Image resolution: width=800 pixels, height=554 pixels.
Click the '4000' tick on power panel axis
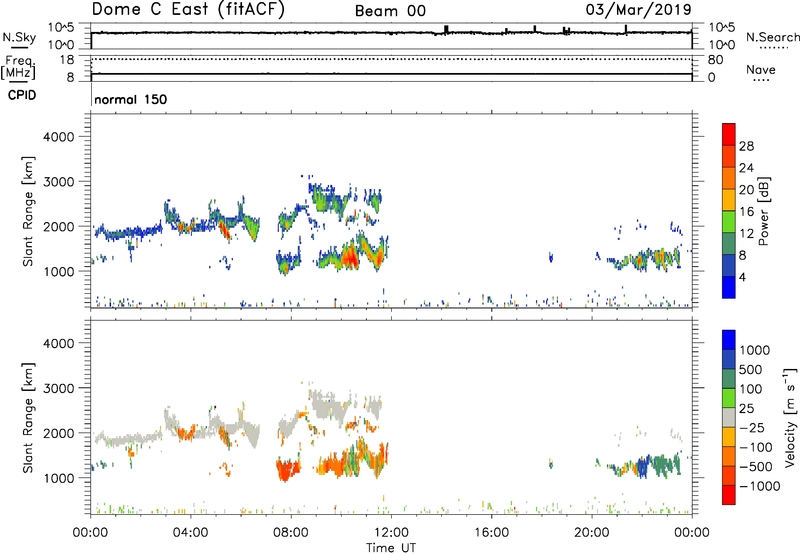[x=59, y=137]
